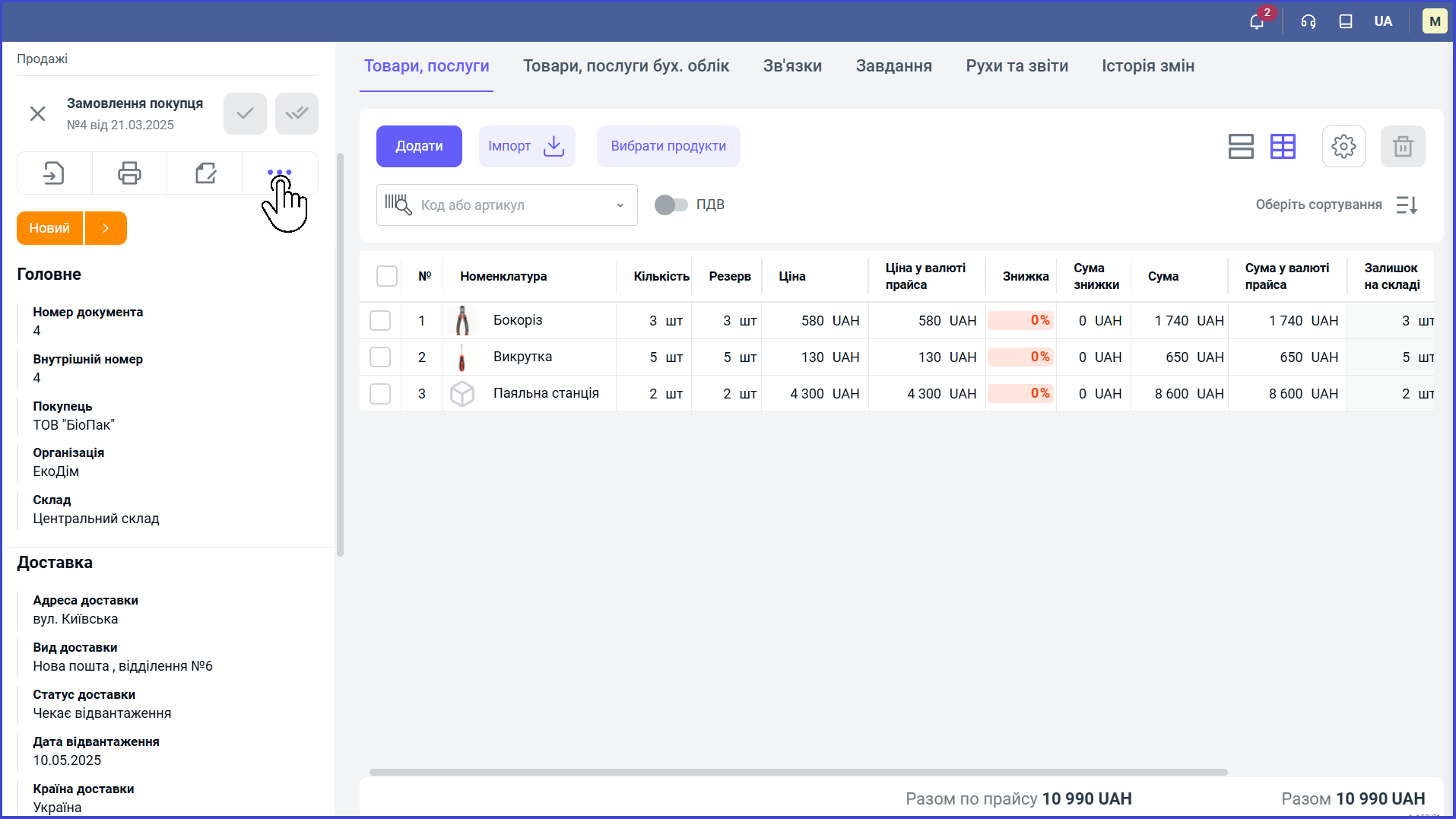Switch to Товари, послуги tab
This screenshot has width=1456, height=819.
(427, 66)
